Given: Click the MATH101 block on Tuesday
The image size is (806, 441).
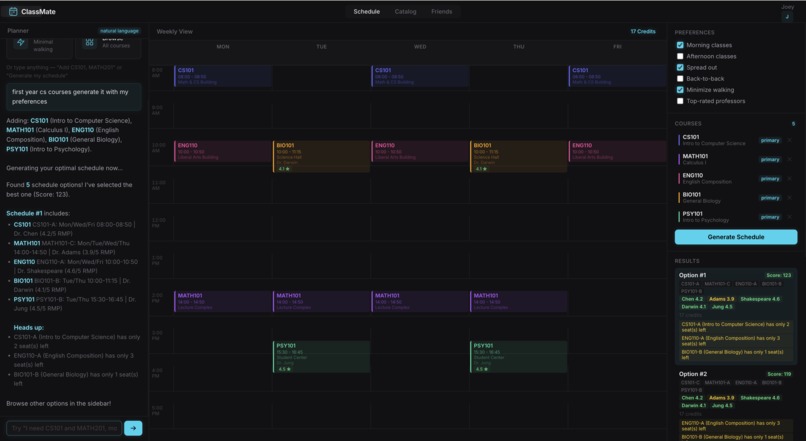Looking at the screenshot, I should coord(321,301).
